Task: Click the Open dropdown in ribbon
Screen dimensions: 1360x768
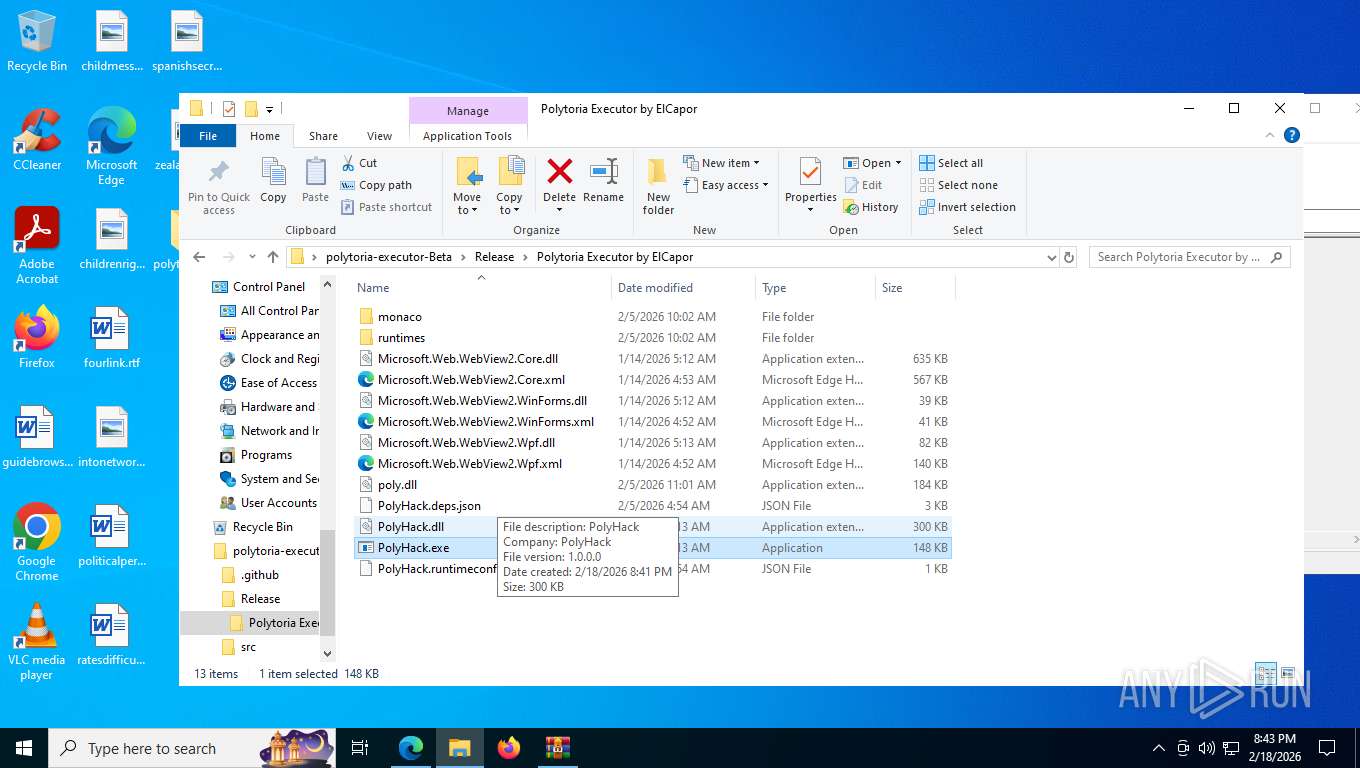Action: click(872, 163)
